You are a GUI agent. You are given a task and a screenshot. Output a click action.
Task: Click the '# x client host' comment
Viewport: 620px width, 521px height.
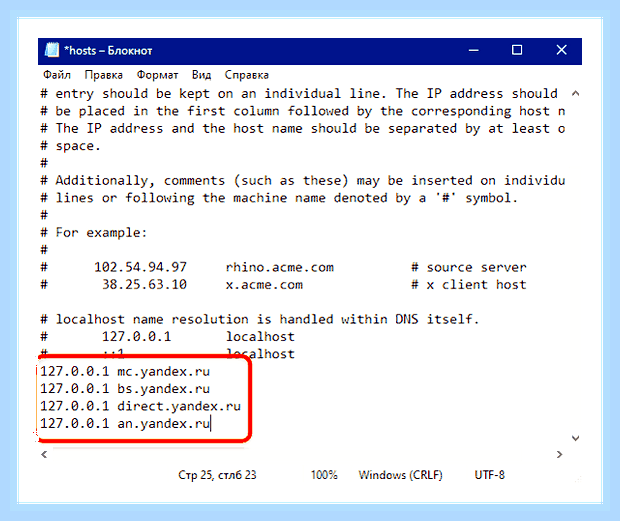pyautogui.click(x=469, y=285)
